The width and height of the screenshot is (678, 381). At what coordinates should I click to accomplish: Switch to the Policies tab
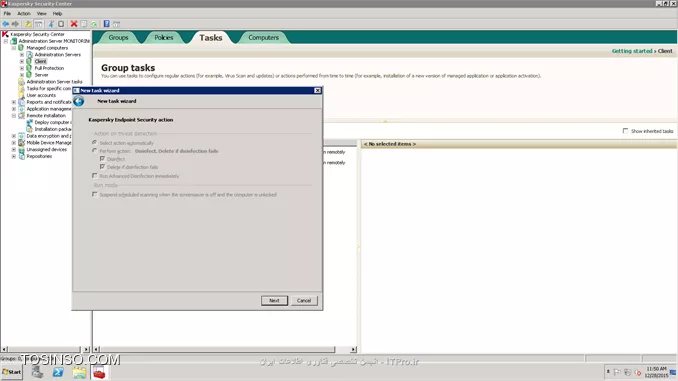pyautogui.click(x=164, y=38)
